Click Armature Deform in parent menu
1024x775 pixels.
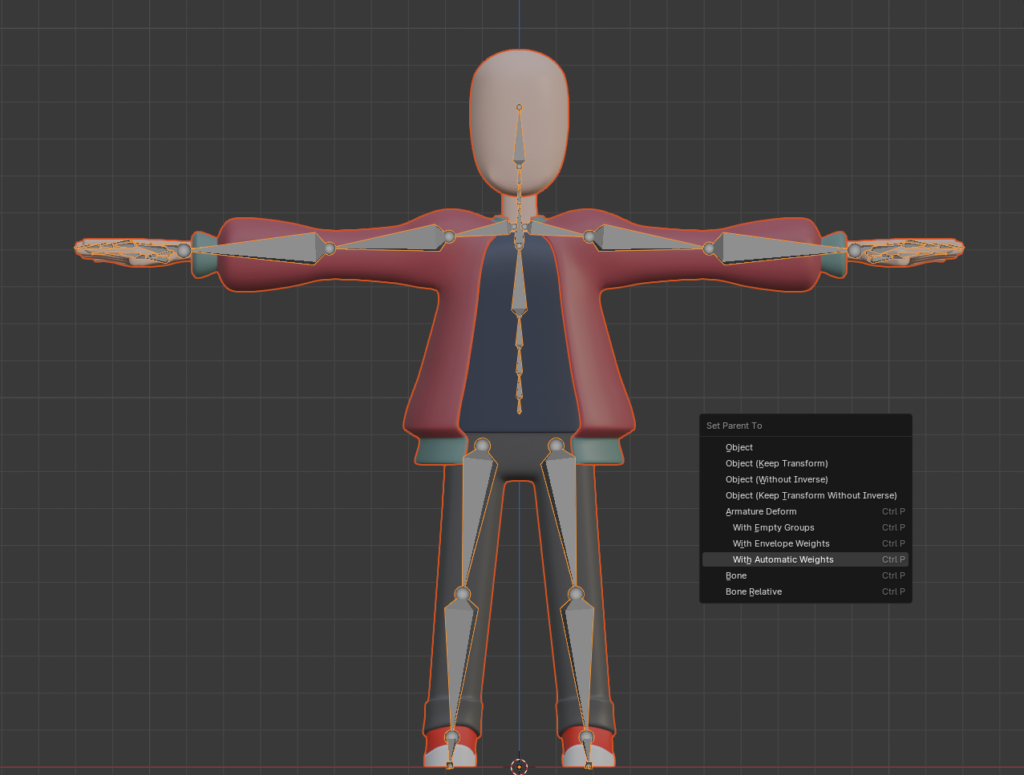(x=761, y=512)
